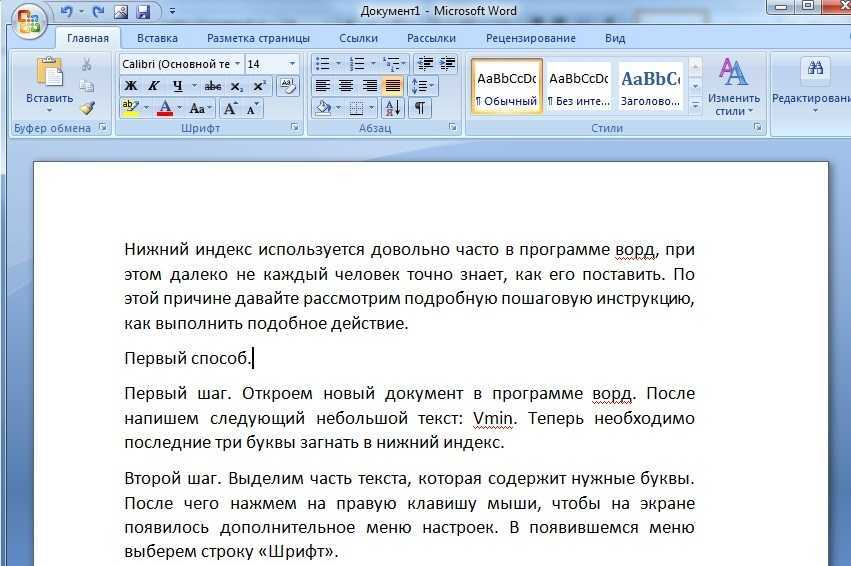Expand the styles gallery list

point(695,105)
